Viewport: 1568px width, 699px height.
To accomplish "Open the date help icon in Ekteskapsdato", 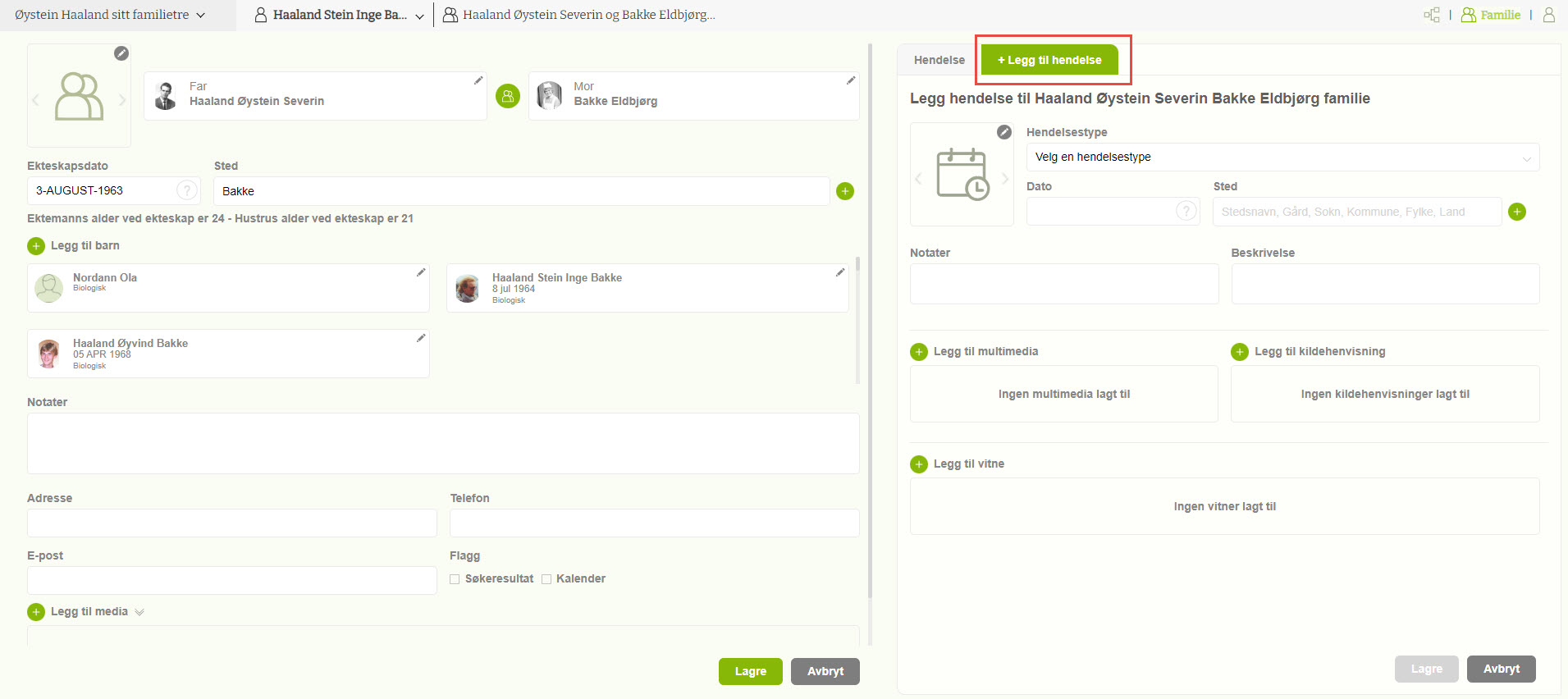I will 187,190.
